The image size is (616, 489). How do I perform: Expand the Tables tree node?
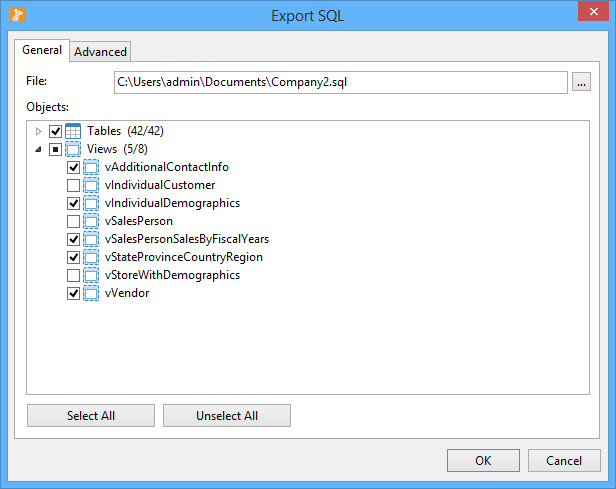click(38, 131)
